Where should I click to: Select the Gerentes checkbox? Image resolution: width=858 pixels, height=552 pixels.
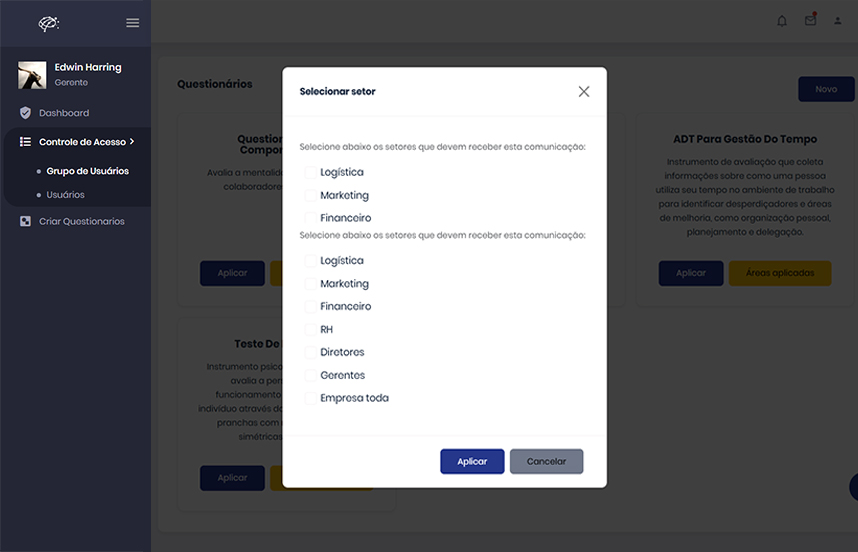tap(310, 376)
